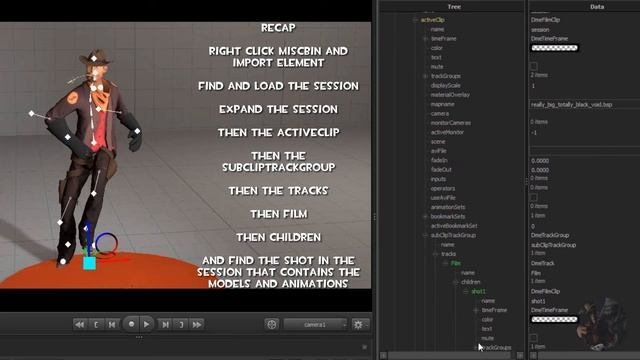Image resolution: width=640 pixels, height=360 pixels.
Task: Edit the mapname value field
Action: (584, 104)
